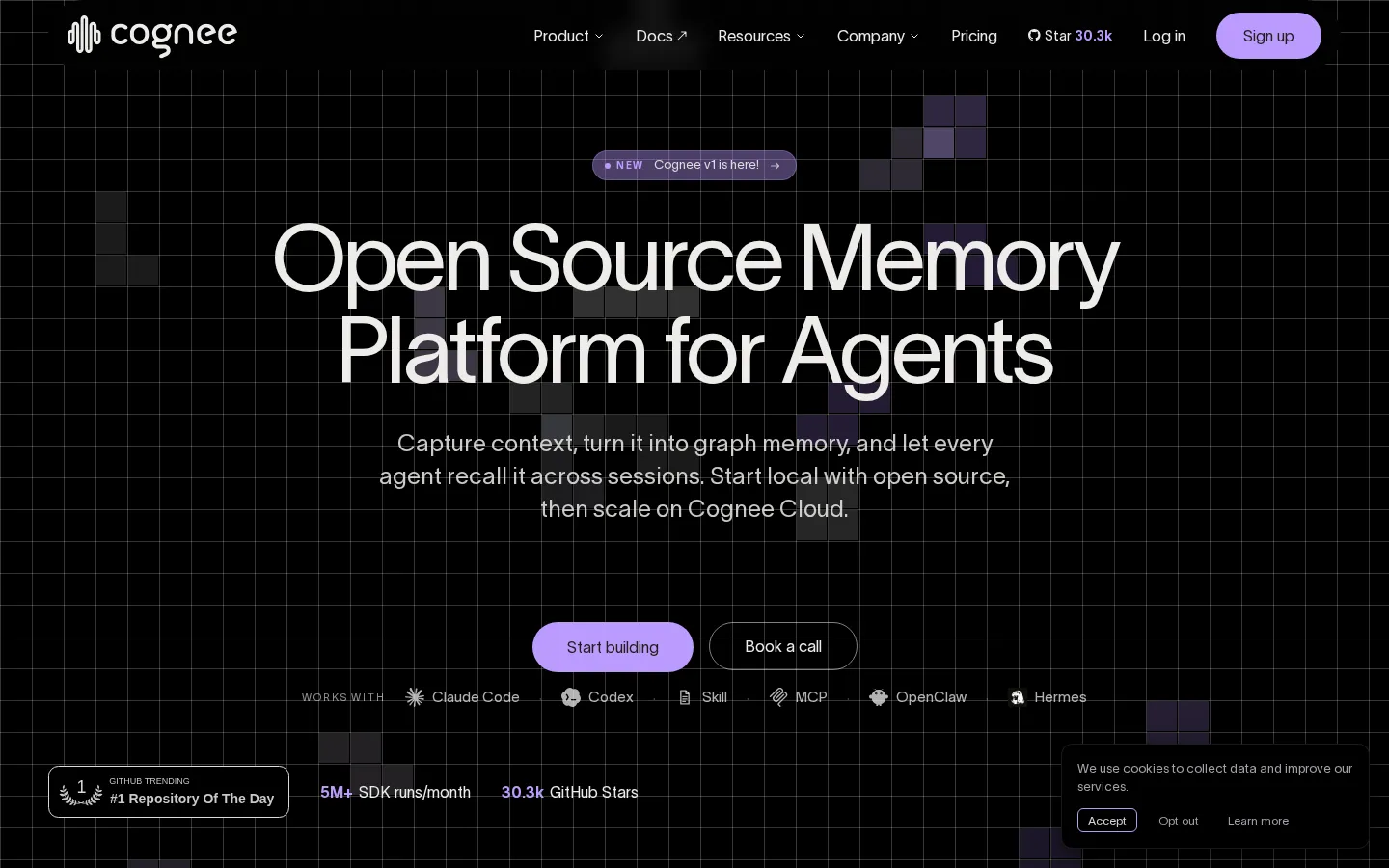The height and width of the screenshot is (868, 1389).
Task: Expand the Company dropdown chevron
Action: pyautogui.click(x=914, y=37)
